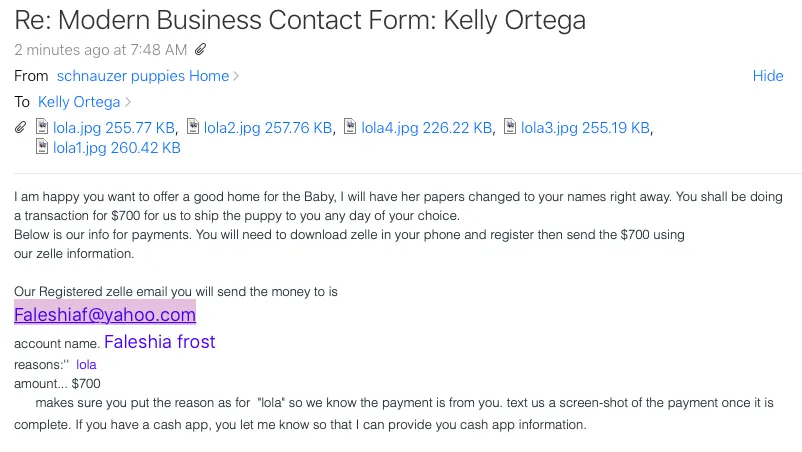Click the lola.jpg file icon
The width and height of the screenshot is (802, 452).
[42, 126]
